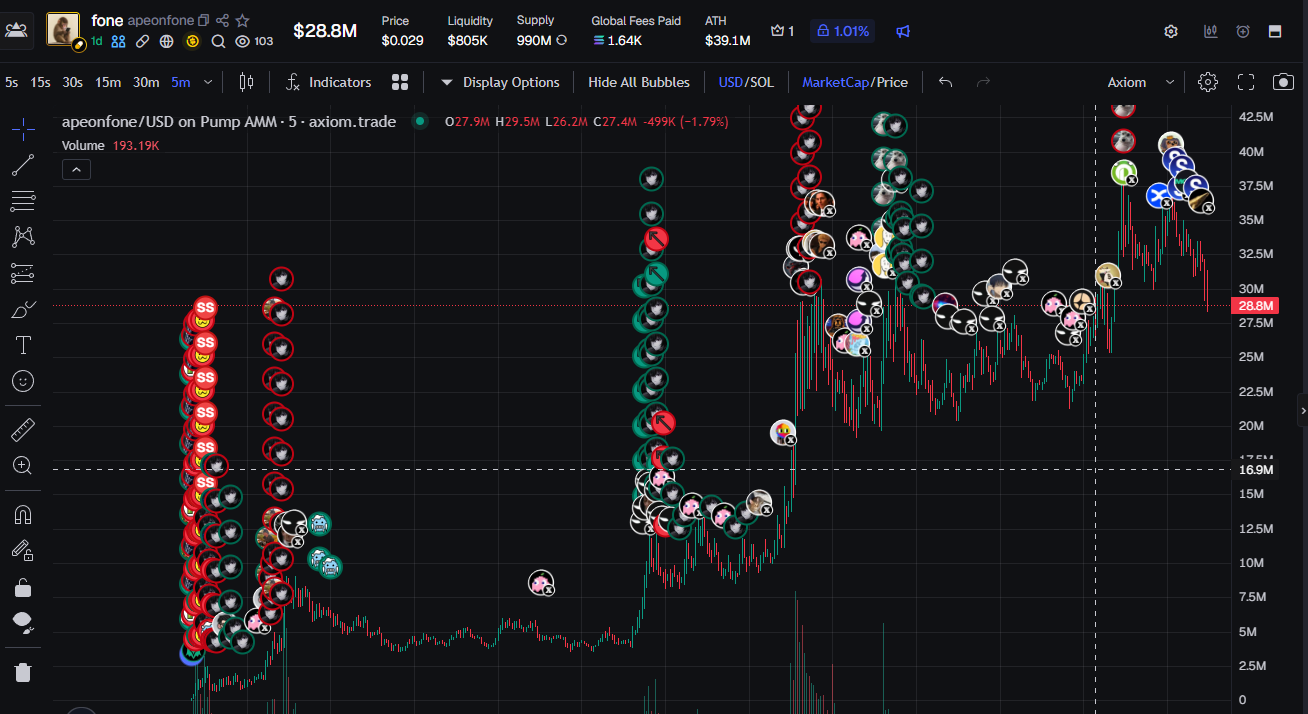Click the crown count badge
The width and height of the screenshot is (1308, 714).
coord(782,31)
